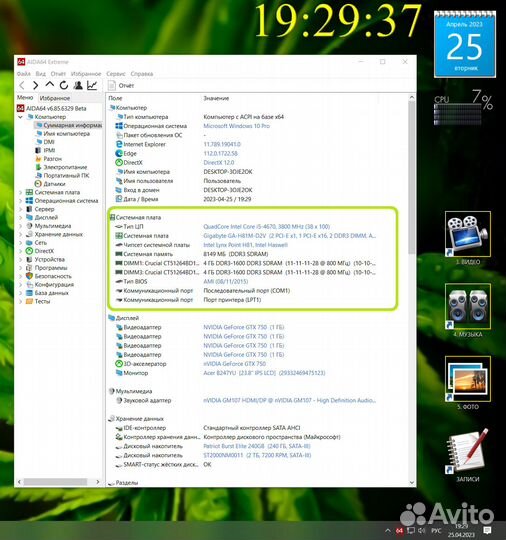Expand the Системная плата tree node
The image size is (506, 540).
[x=20, y=193]
